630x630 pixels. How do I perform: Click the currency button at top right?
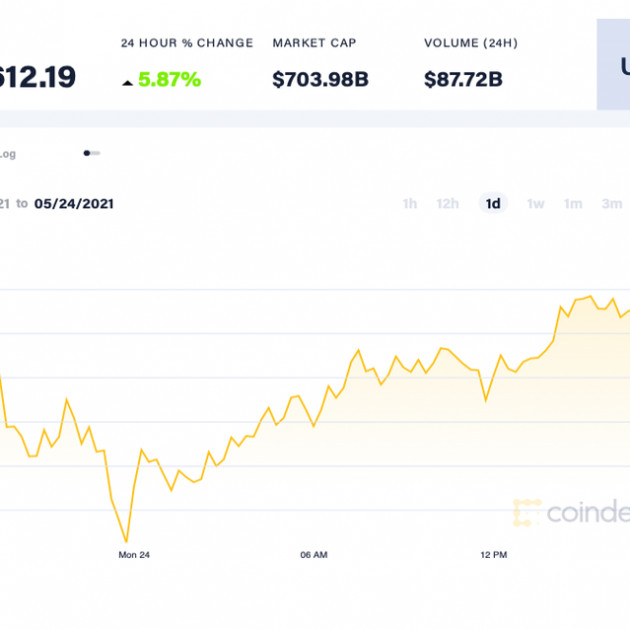click(614, 67)
